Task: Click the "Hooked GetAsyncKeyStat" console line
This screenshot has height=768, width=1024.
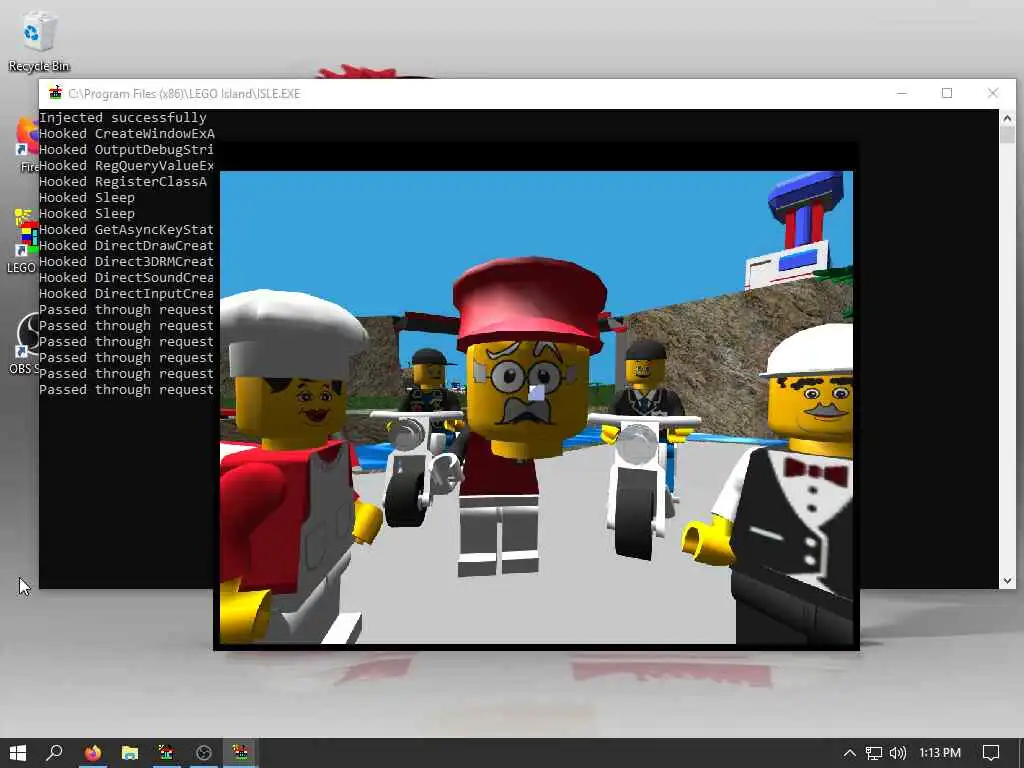Action: click(x=126, y=229)
